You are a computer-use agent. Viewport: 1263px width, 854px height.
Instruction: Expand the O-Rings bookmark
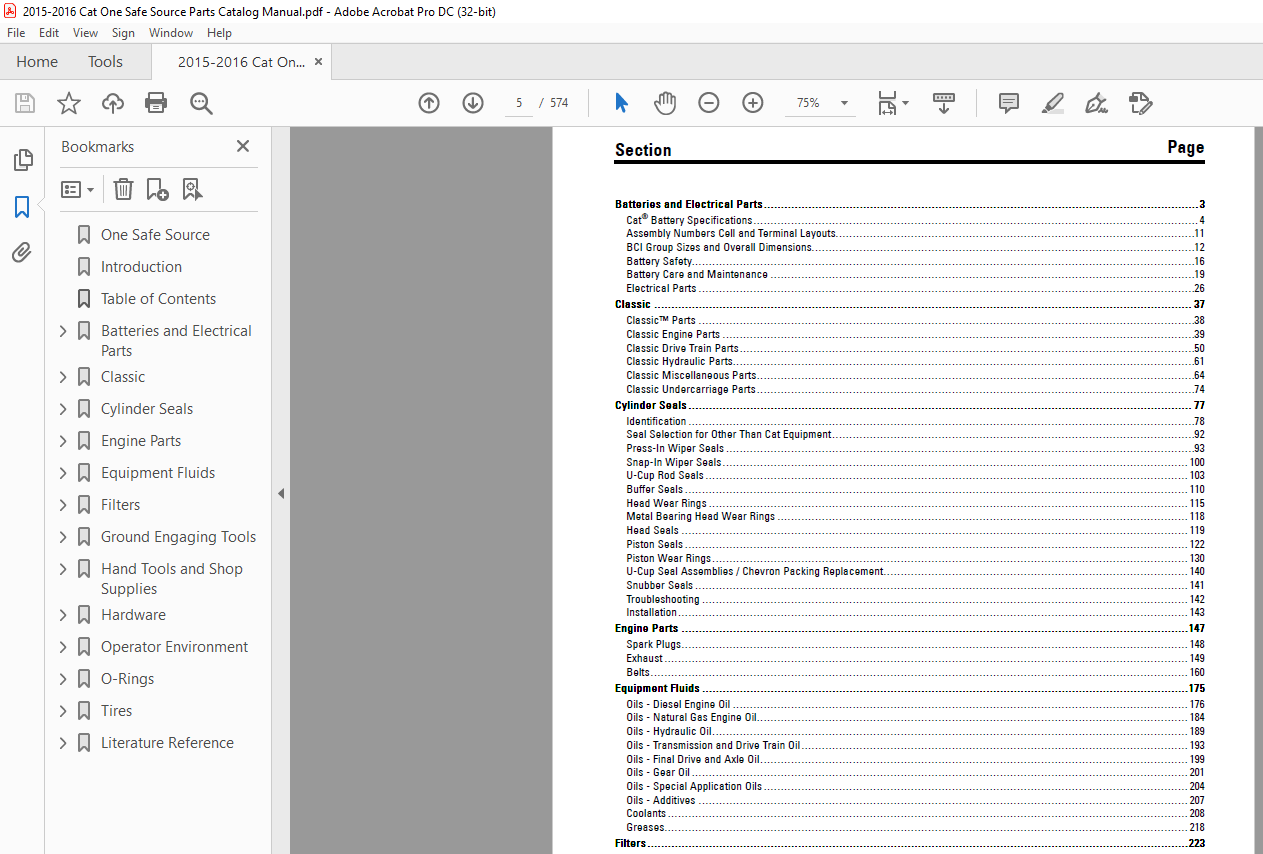[63, 679]
